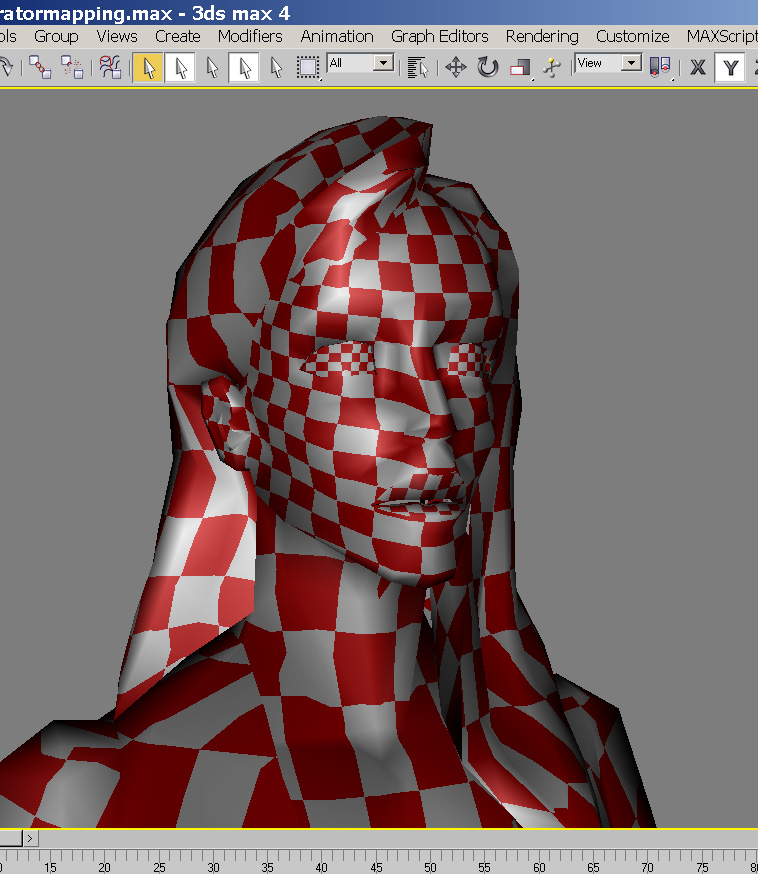Activate the Select and Rotate tool
Screen dimensions: 758x874
[x=488, y=67]
